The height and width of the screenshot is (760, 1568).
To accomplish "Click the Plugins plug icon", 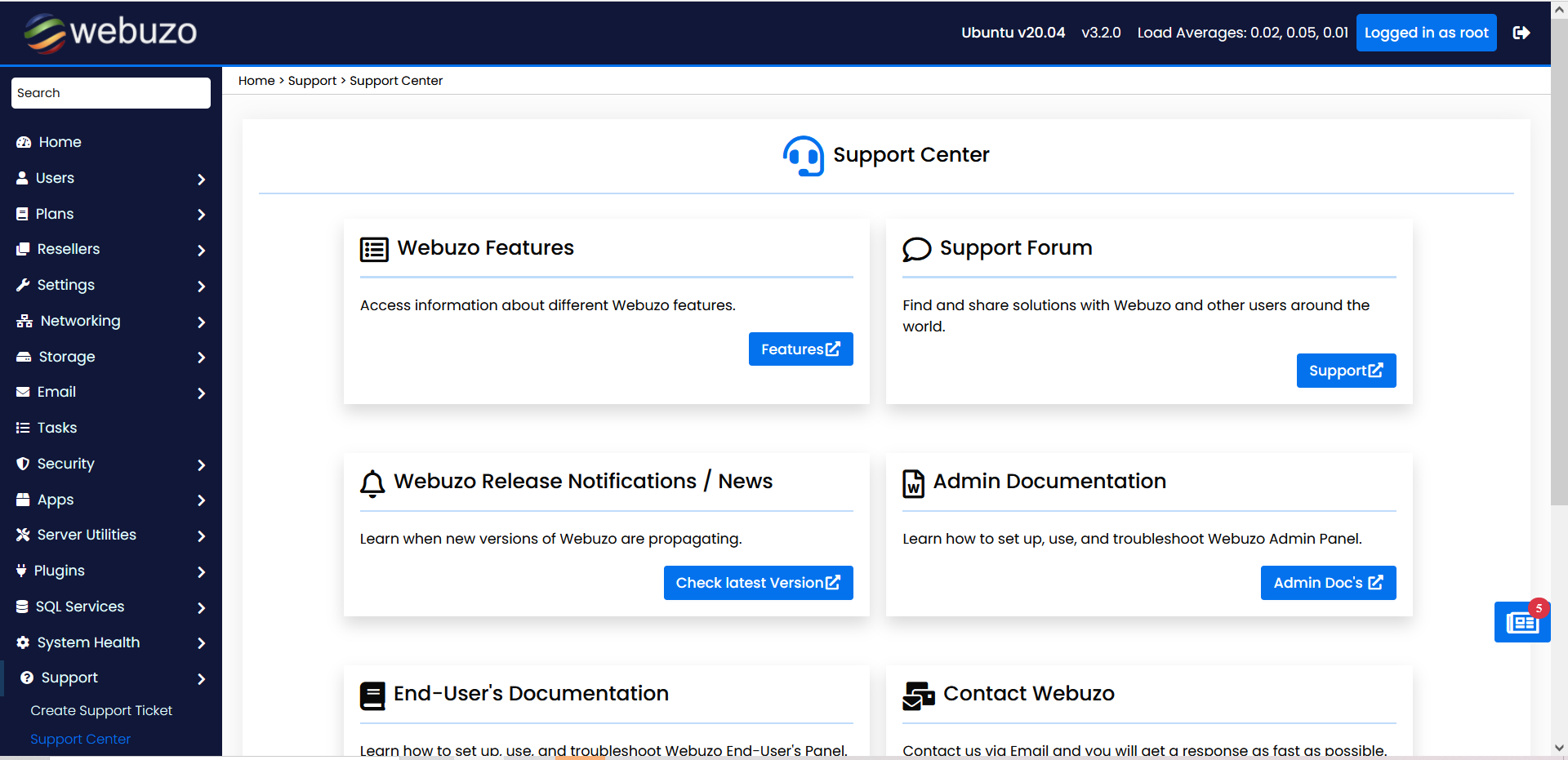I will pyautogui.click(x=21, y=571).
